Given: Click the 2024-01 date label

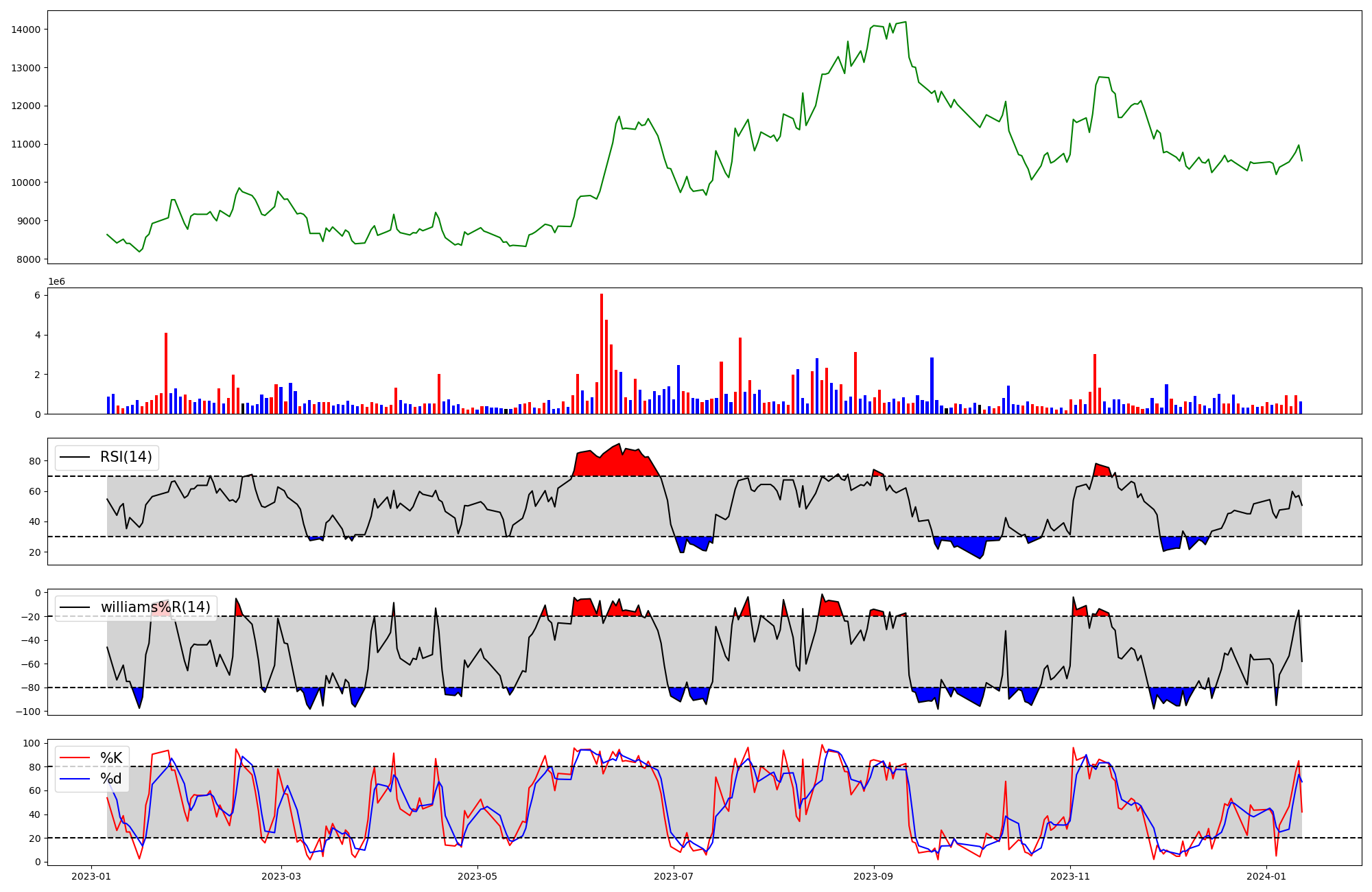Looking at the screenshot, I should click(1266, 876).
